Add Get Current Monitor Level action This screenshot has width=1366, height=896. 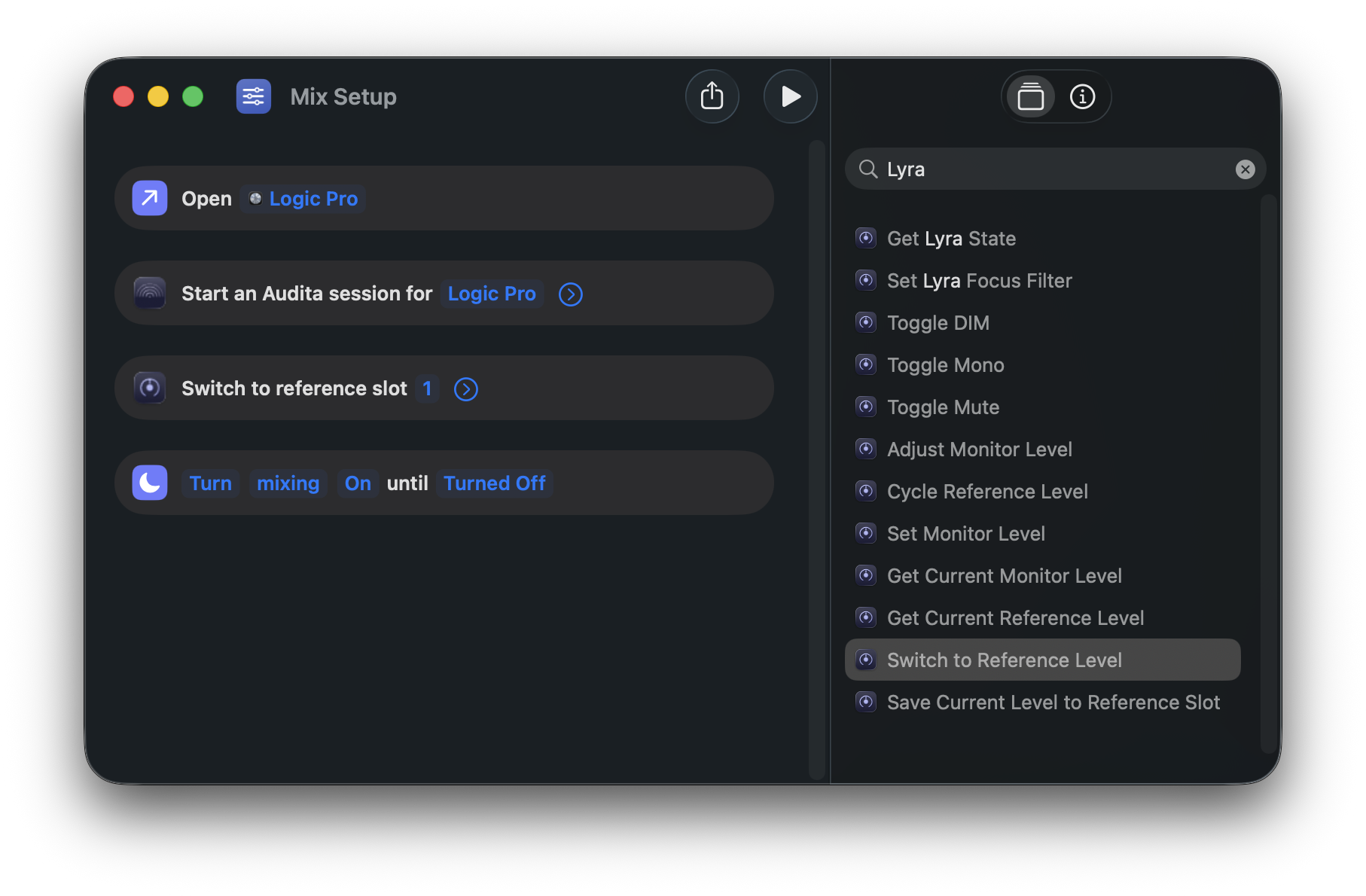coord(1043,576)
